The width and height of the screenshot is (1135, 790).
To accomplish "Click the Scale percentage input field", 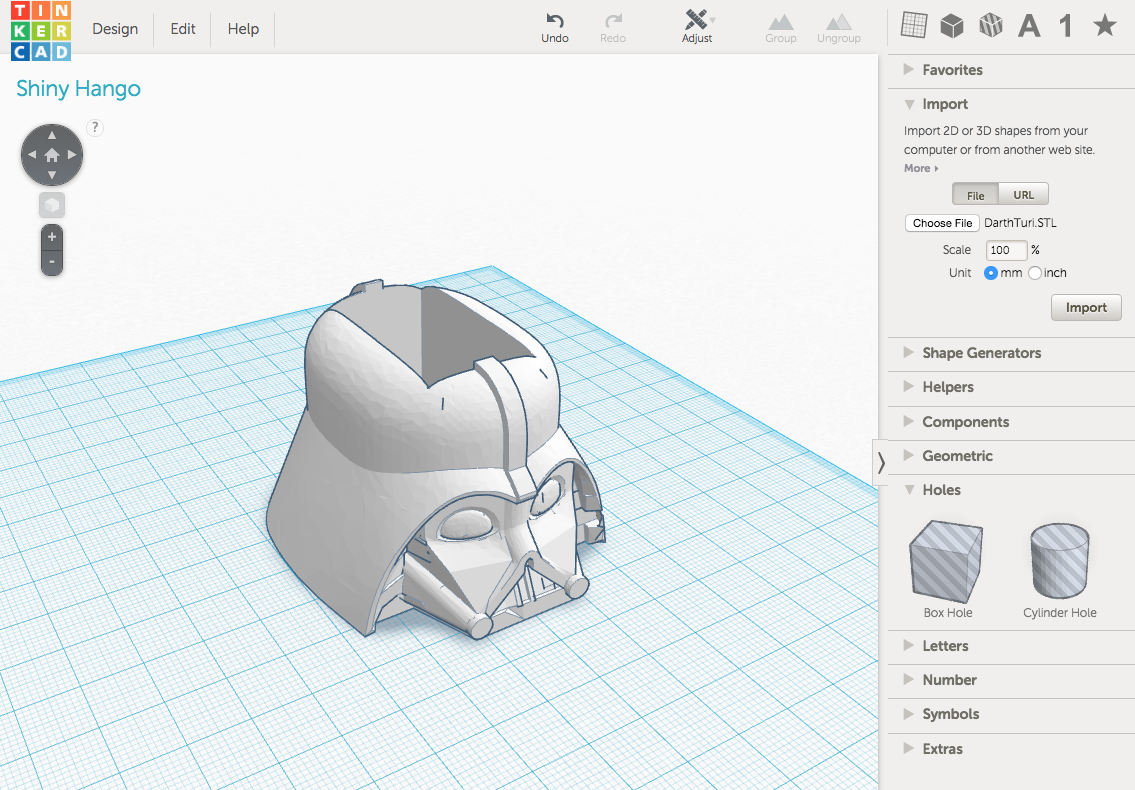I will pos(1006,250).
